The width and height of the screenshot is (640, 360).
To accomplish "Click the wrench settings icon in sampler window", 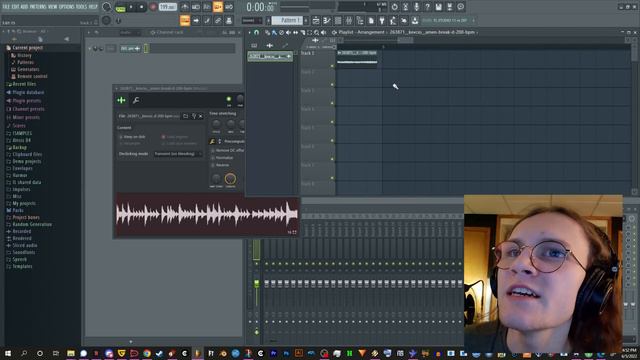I will pyautogui.click(x=136, y=100).
